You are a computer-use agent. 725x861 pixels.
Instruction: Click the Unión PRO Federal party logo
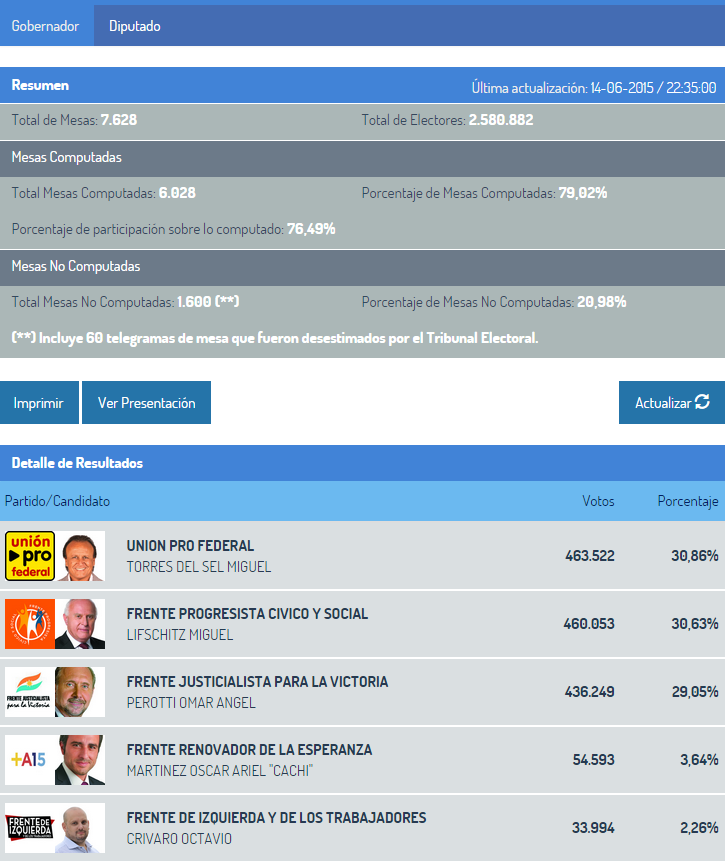[x=30, y=556]
